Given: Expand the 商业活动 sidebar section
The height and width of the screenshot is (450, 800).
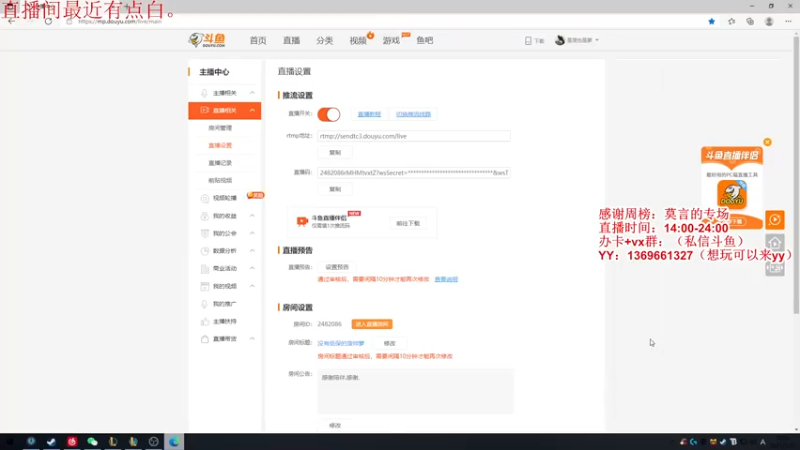Looking at the screenshot, I should [x=252, y=268].
